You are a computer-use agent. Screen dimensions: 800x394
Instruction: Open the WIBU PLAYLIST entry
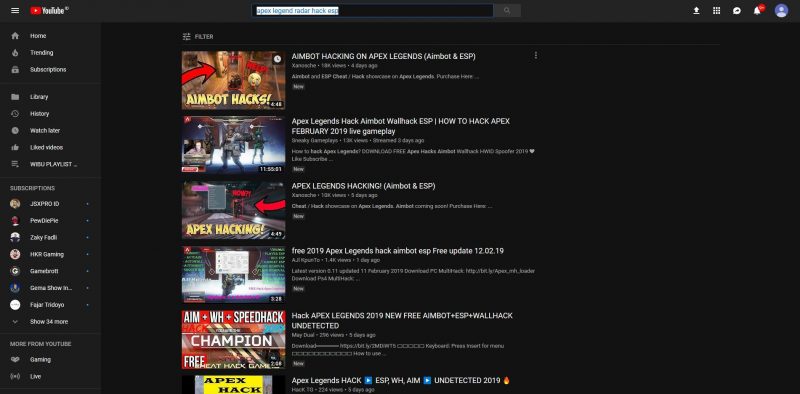click(51, 164)
